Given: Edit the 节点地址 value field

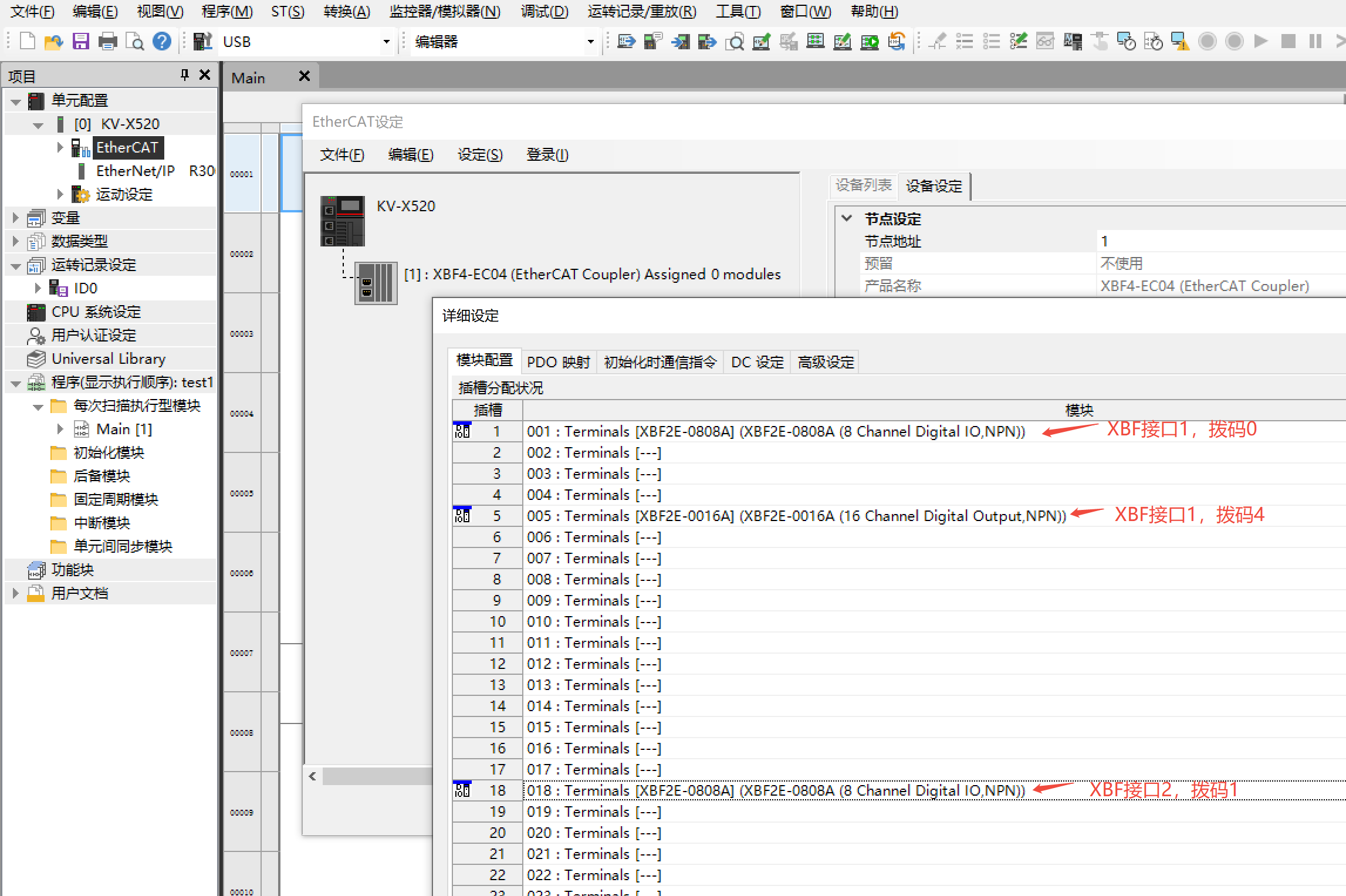Looking at the screenshot, I should [1220, 241].
